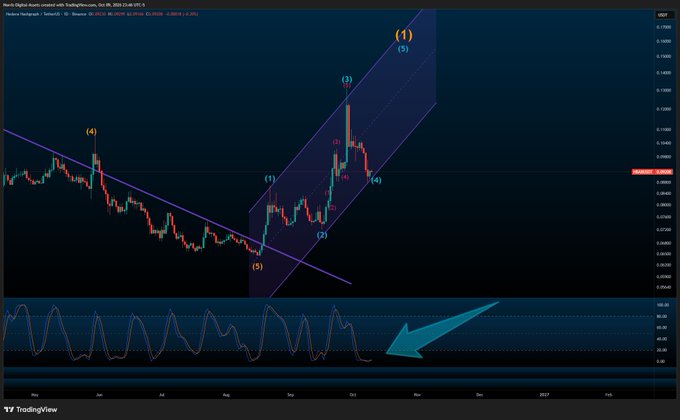
Task: Click the Sep label on the time axis
Action: (x=291, y=395)
